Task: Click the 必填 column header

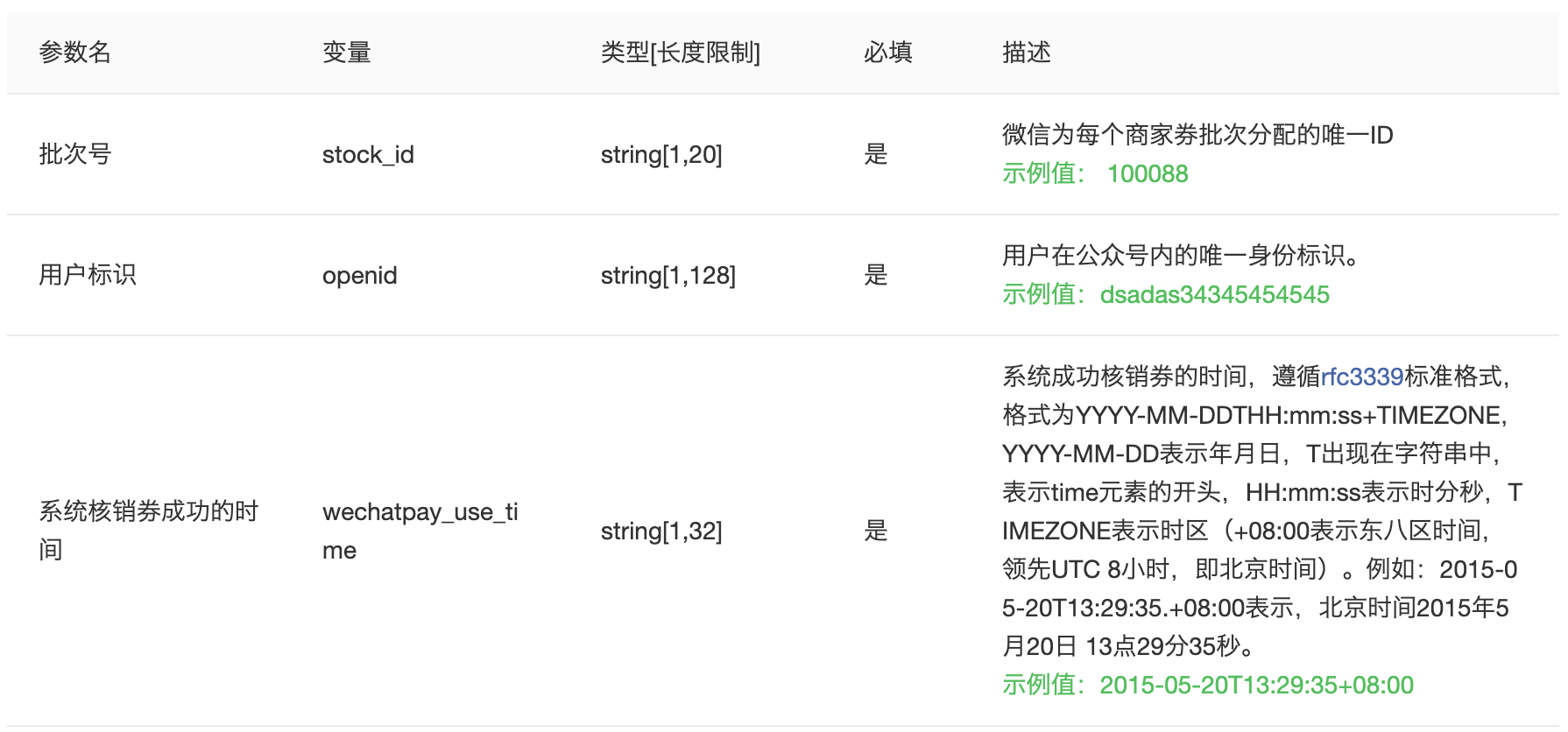Action: [888, 53]
